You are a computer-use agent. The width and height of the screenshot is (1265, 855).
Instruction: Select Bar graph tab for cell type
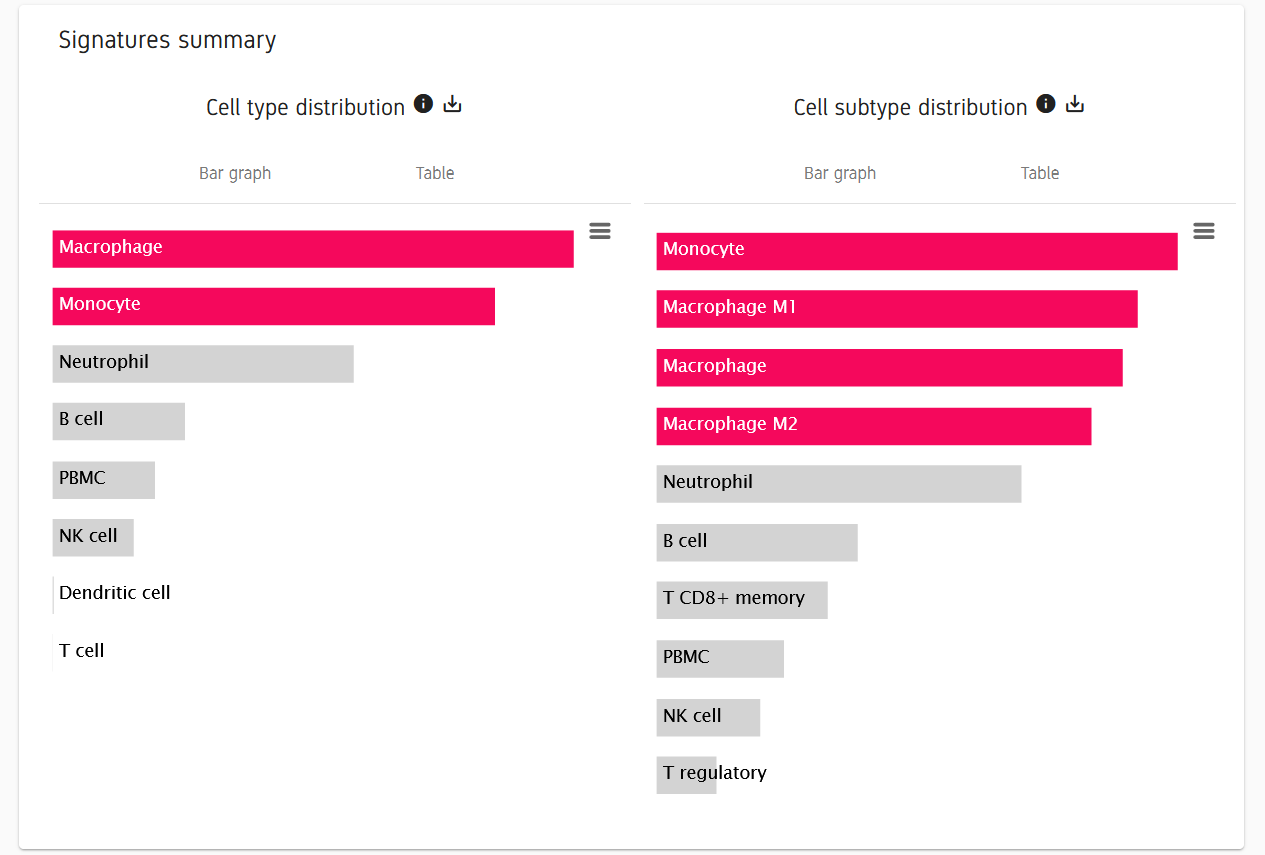pyautogui.click(x=235, y=173)
